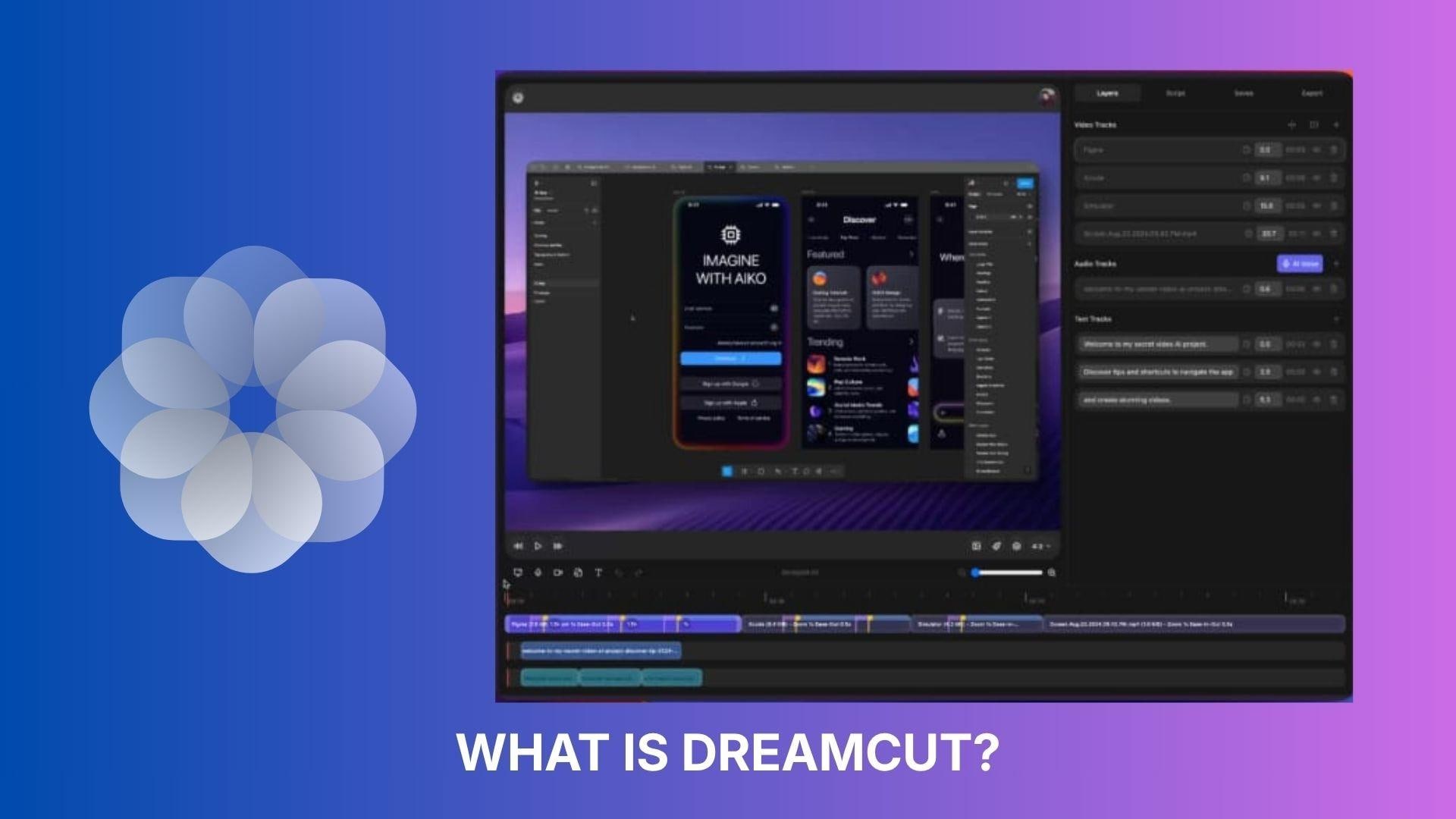Zoom in the timeline with magnifier icon
Viewport: 1456px width, 819px height.
coord(1052,573)
